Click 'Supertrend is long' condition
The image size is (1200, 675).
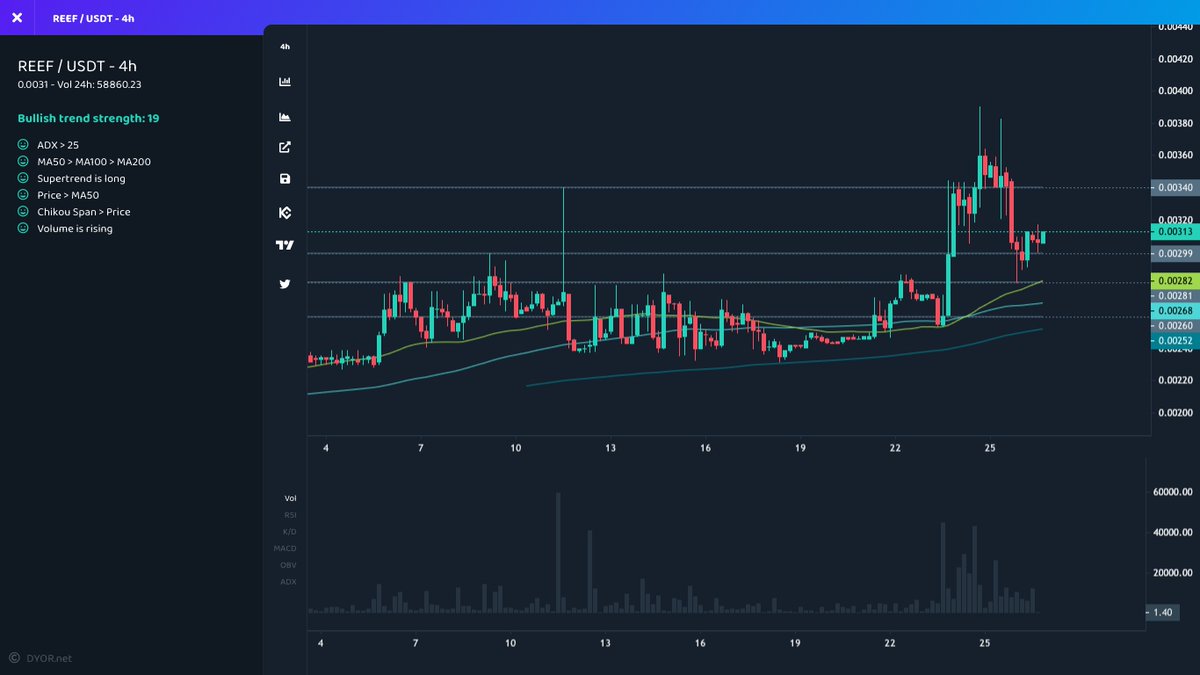pos(81,178)
